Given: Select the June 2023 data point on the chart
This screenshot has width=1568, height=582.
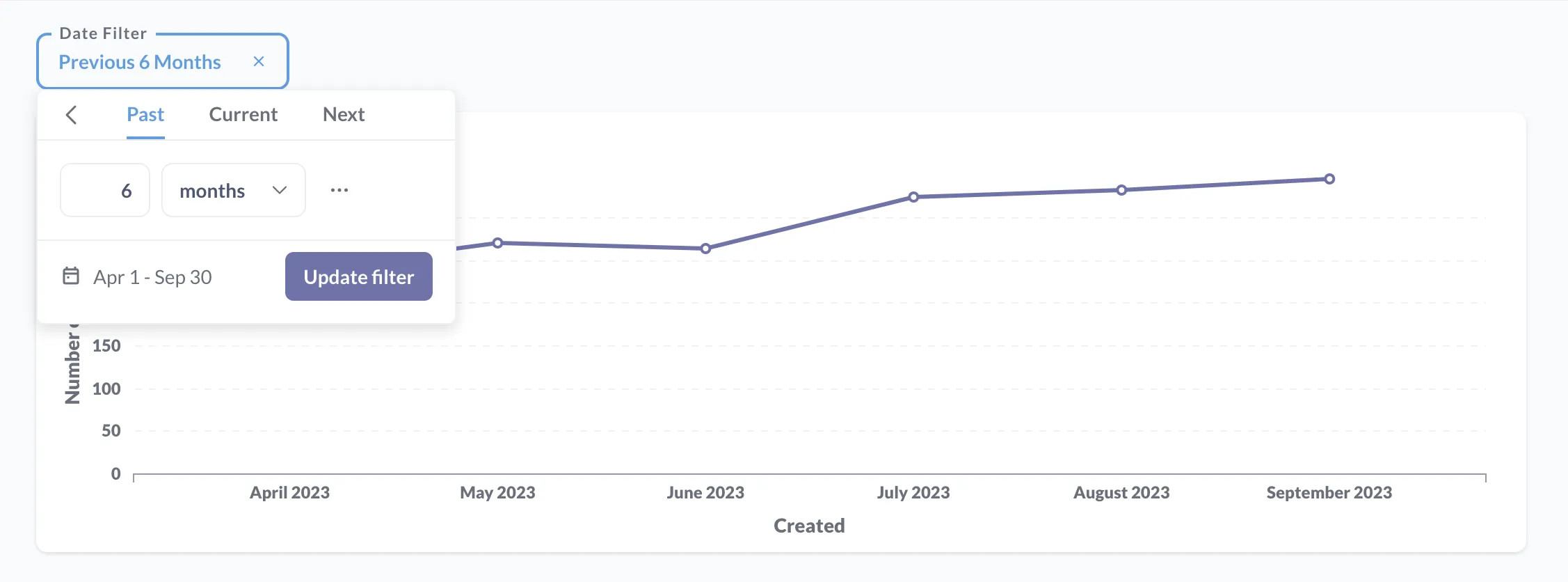Looking at the screenshot, I should [x=706, y=248].
